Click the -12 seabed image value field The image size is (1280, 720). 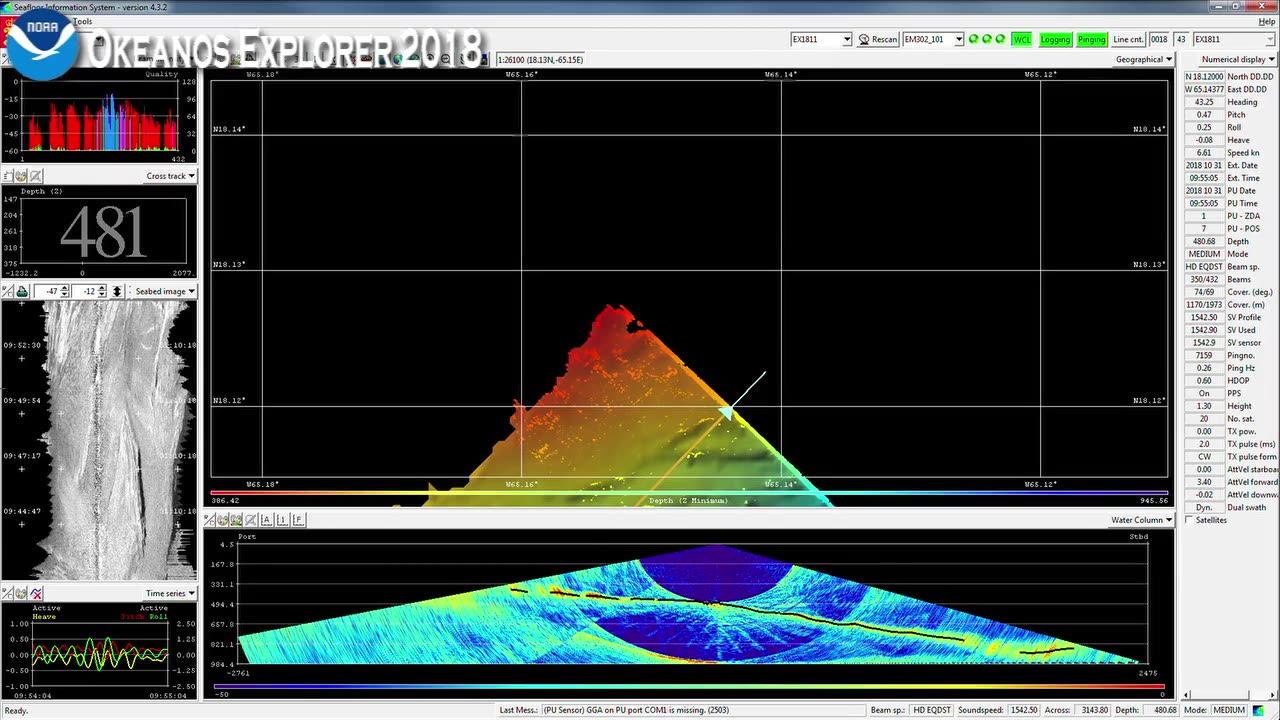click(x=86, y=291)
